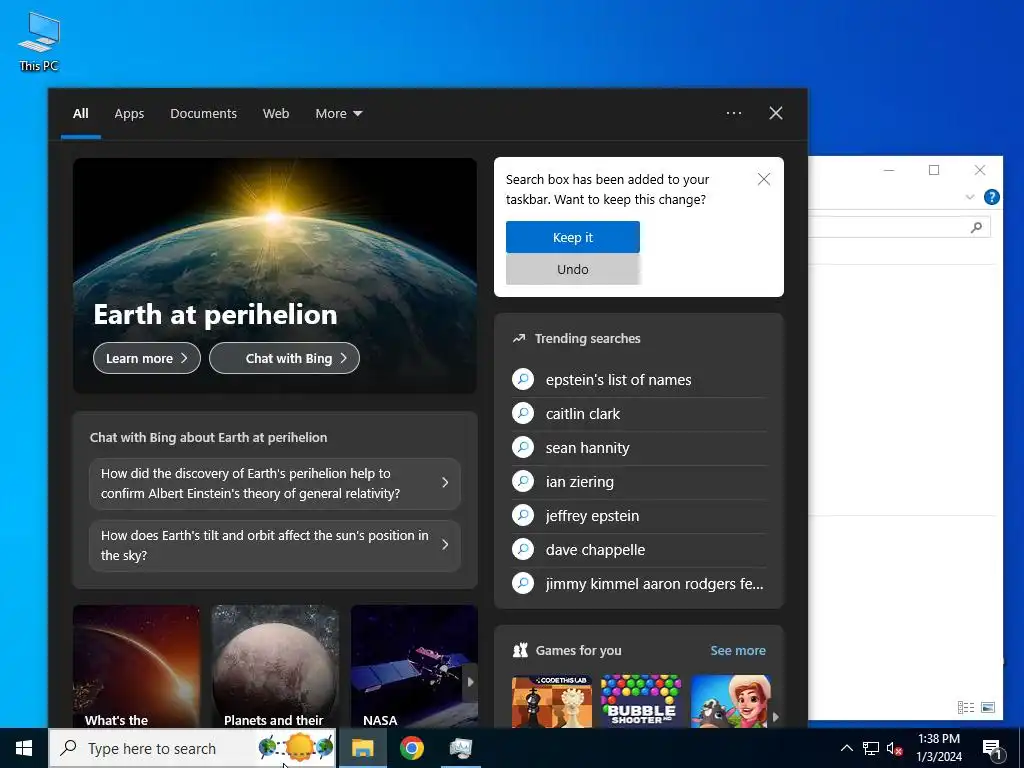This screenshot has width=1024, height=768.
Task: Open the What's the card thumbnail
Action: tap(136, 666)
